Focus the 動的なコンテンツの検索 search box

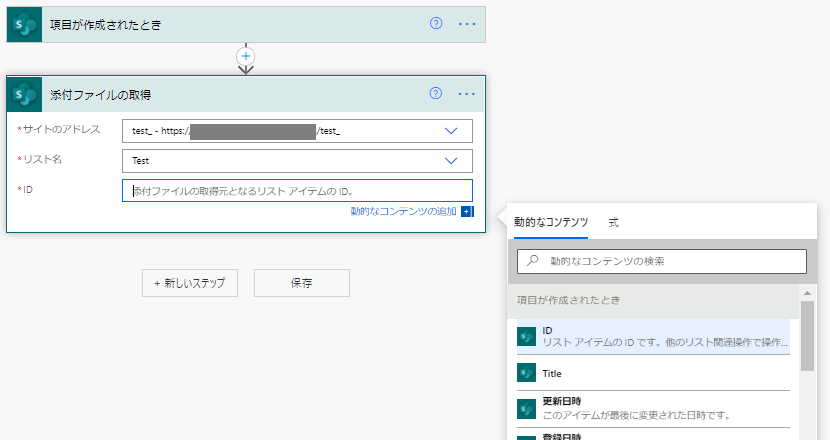[x=662, y=261]
